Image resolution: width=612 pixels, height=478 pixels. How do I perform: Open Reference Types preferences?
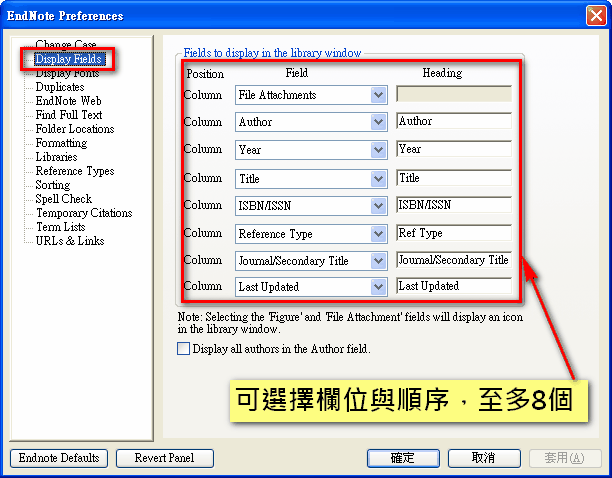pos(75,171)
